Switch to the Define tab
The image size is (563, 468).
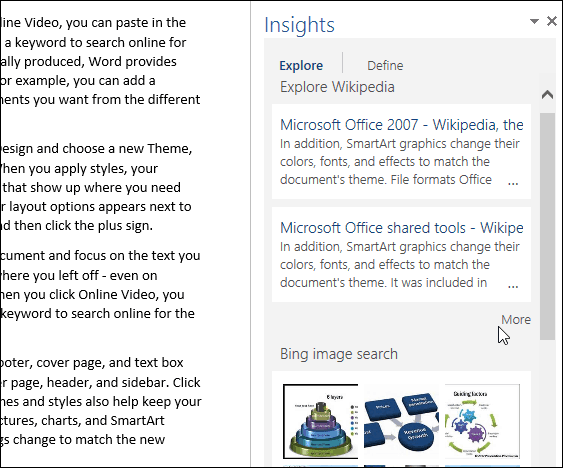click(x=385, y=65)
